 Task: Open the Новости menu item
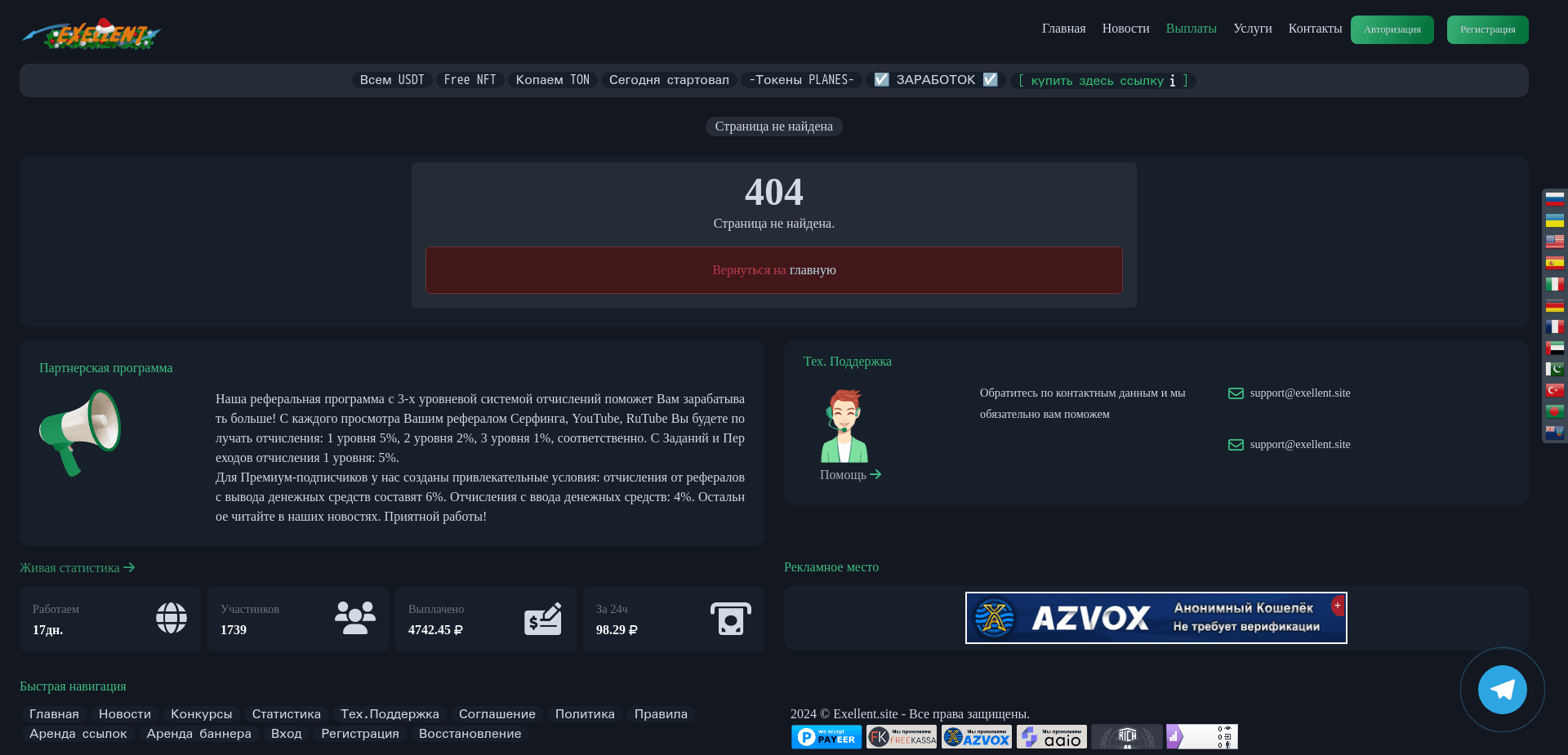(x=1125, y=28)
